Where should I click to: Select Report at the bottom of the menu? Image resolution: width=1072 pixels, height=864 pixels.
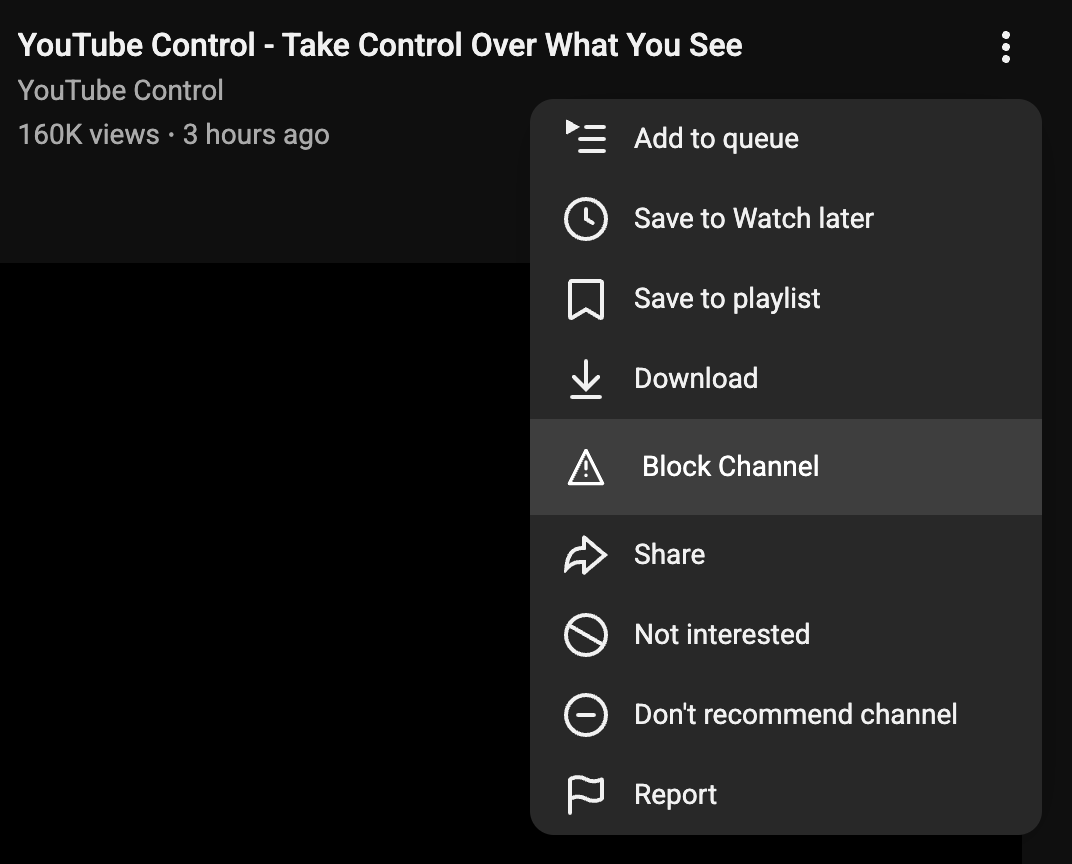pyautogui.click(x=675, y=793)
